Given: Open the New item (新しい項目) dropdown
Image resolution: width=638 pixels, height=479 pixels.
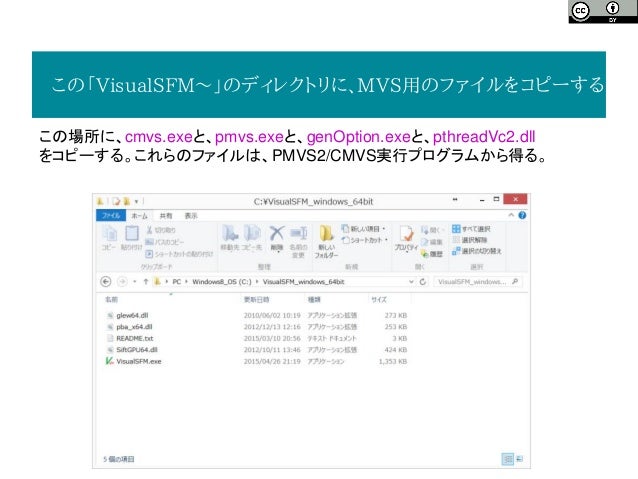Looking at the screenshot, I should 363,229.
